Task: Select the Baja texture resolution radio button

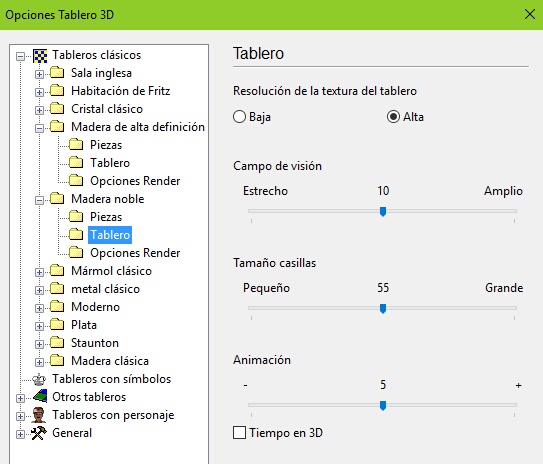Action: 239,117
